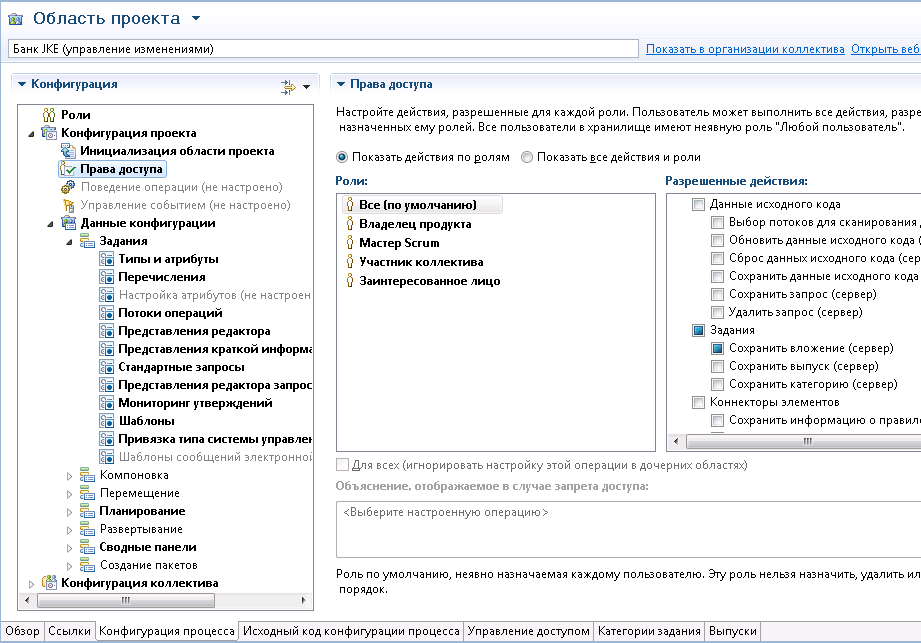Toggle the Задания group checkbox

click(698, 330)
